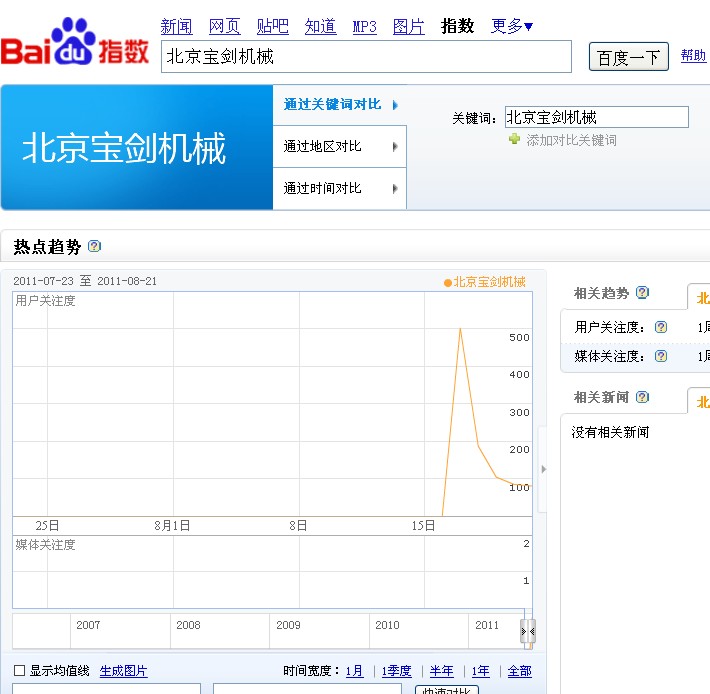
Task: Go to MP3 tab
Action: 365,27
